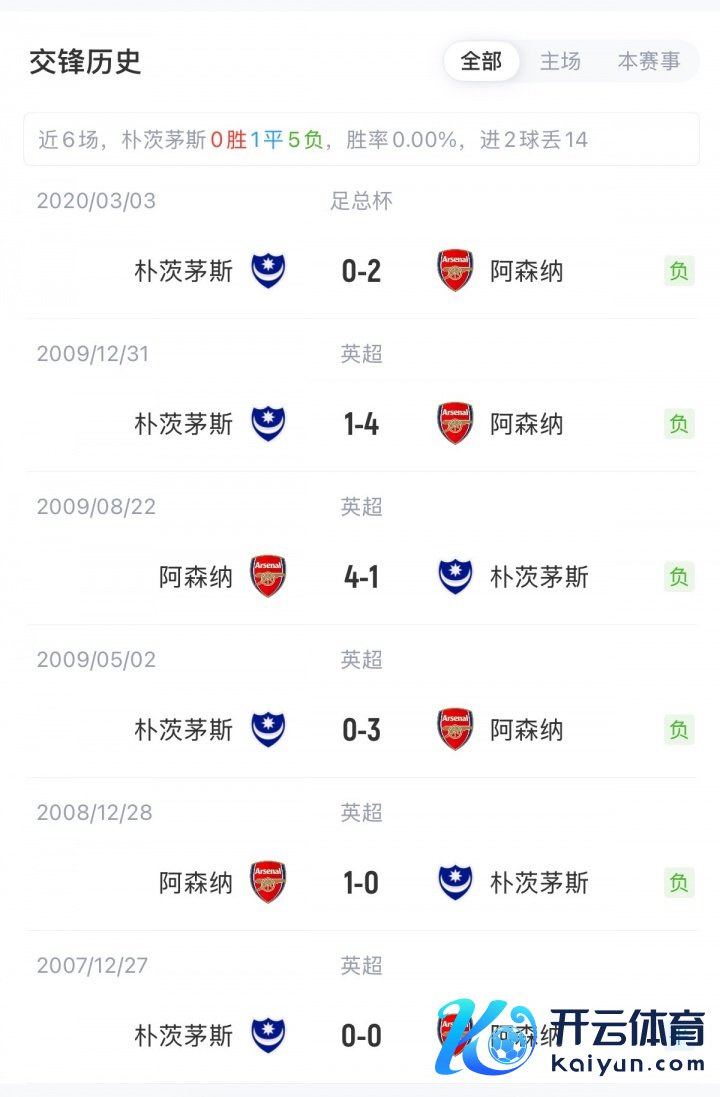Switch to the 主场 filter tab
Screen dimensions: 720x1097
click(x=560, y=62)
